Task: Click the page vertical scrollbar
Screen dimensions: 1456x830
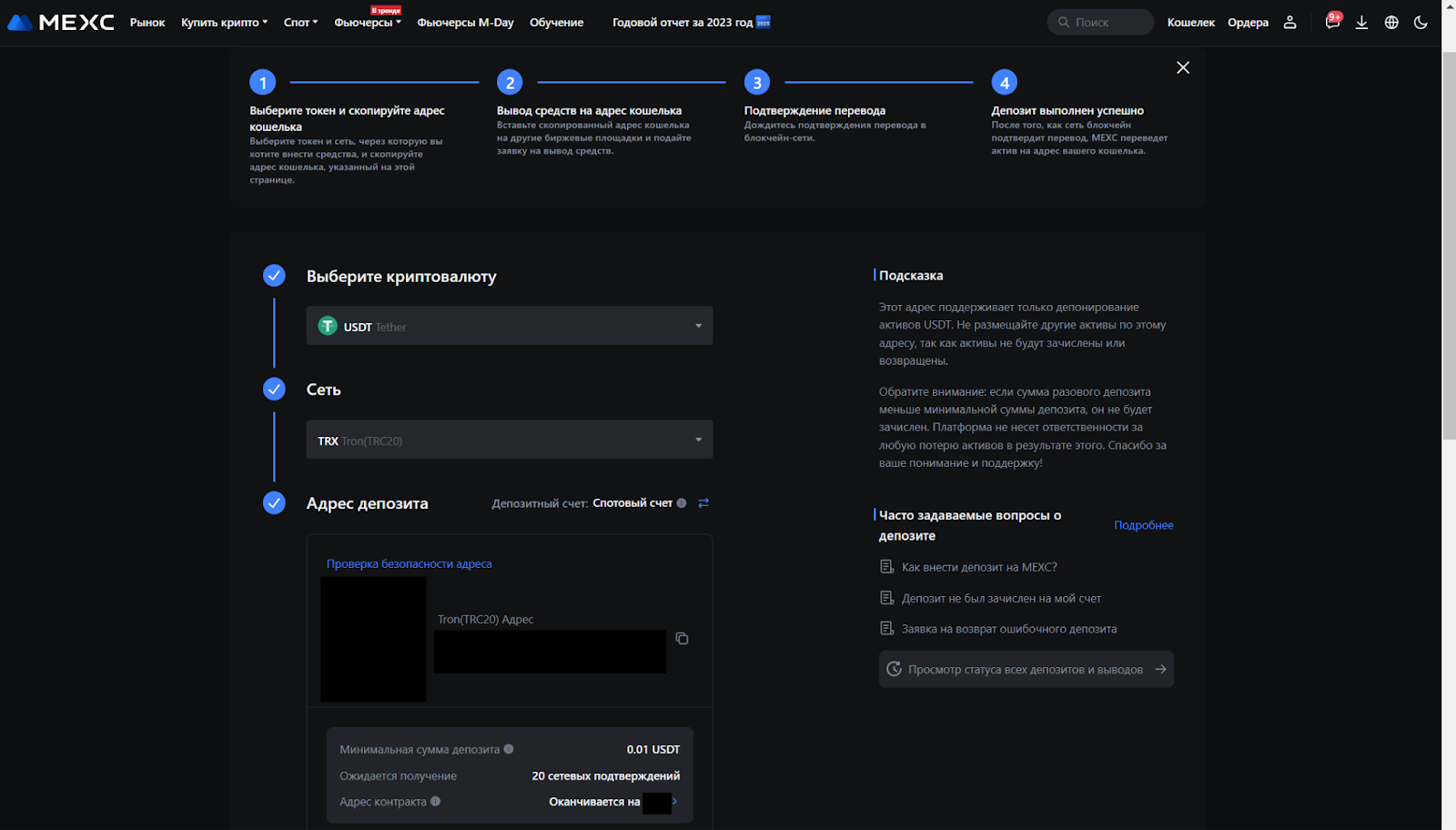Action: point(1449,246)
